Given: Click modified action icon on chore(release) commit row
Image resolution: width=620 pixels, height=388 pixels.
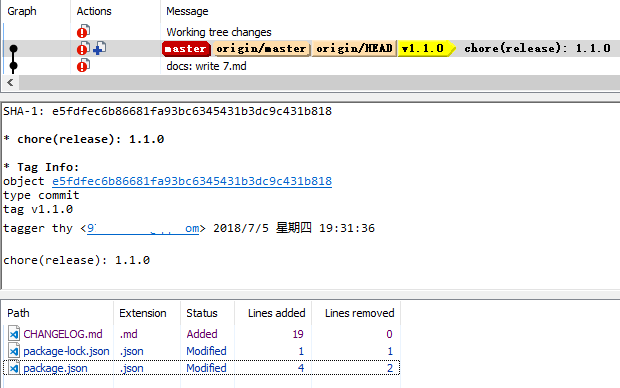Looking at the screenshot, I should pyautogui.click(x=83, y=48).
